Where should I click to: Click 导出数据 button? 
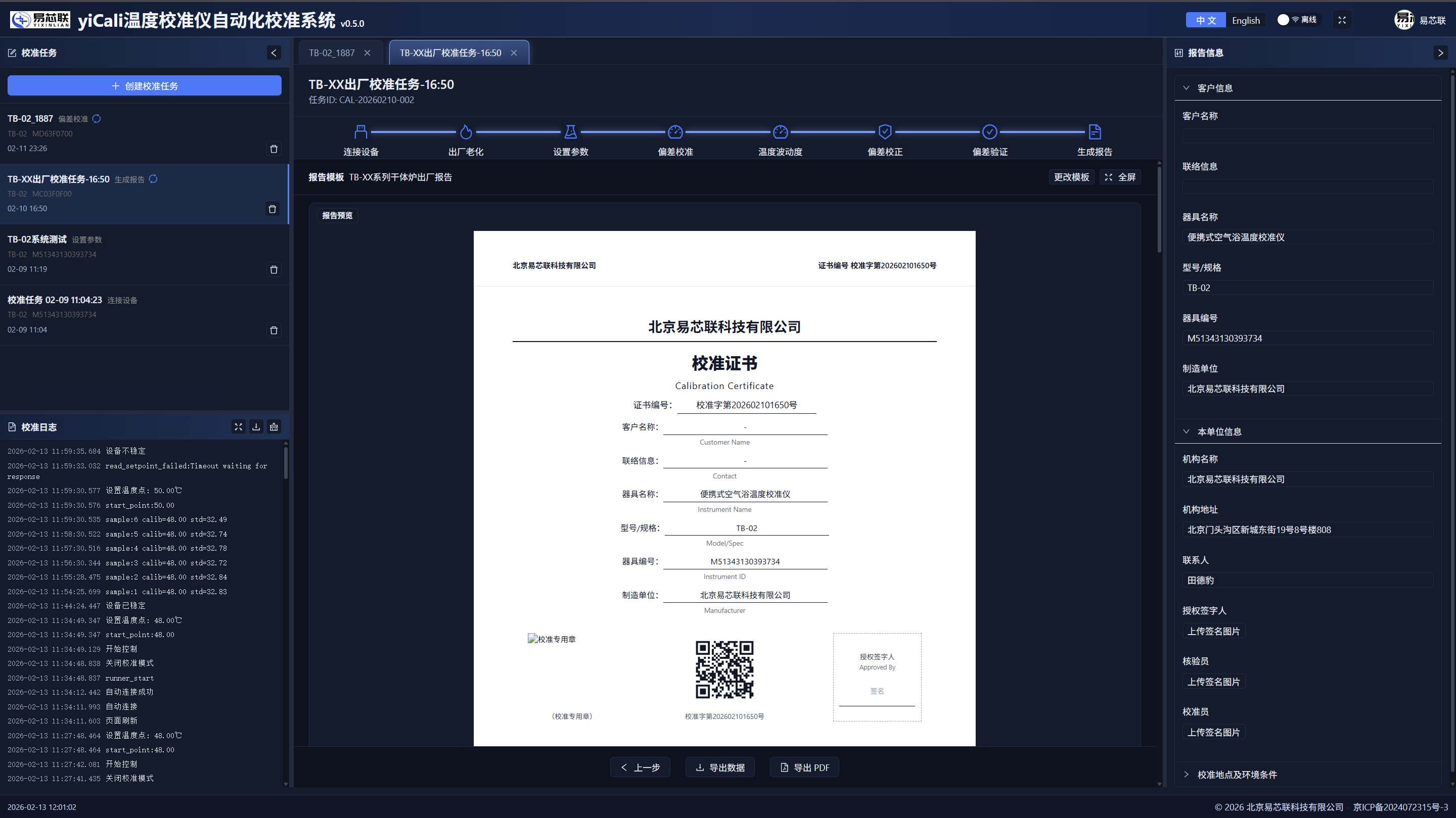720,767
